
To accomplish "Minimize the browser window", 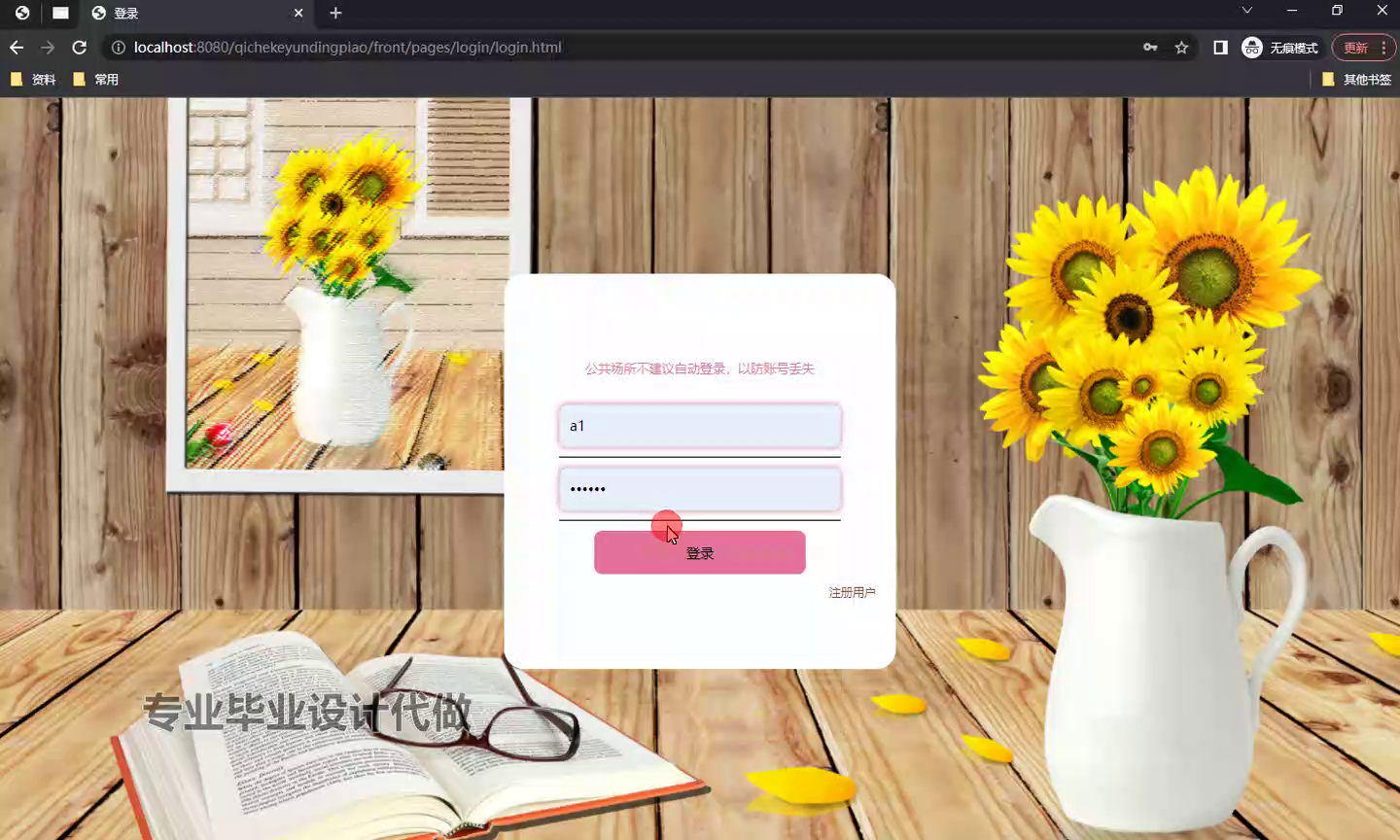I will (1292, 11).
